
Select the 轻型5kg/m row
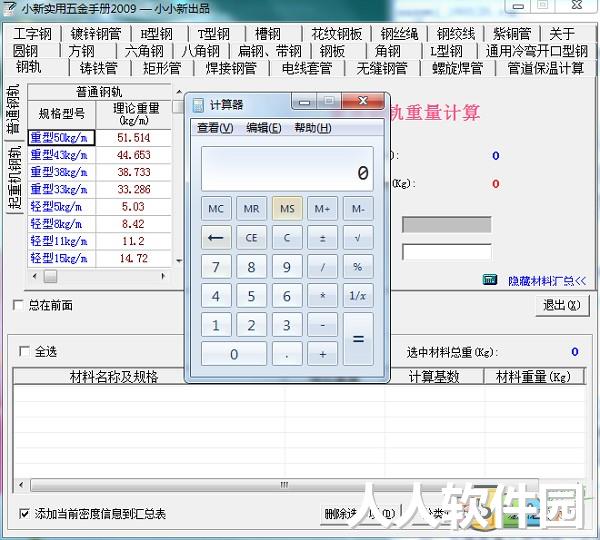[x=99, y=207]
